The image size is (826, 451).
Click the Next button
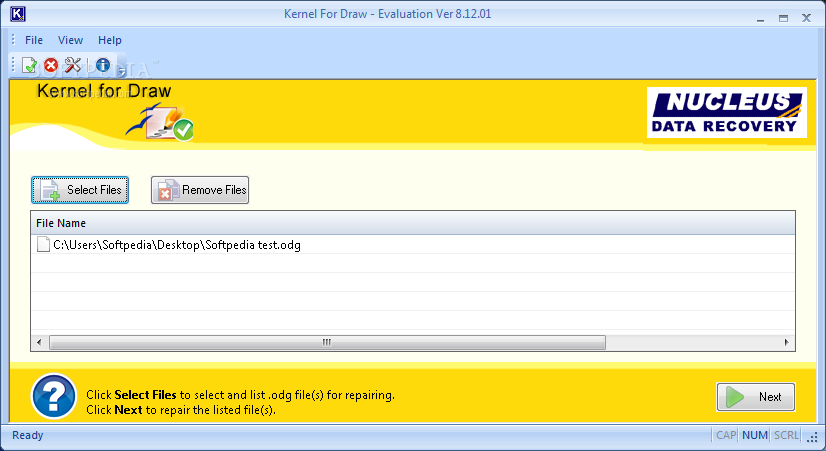[755, 397]
